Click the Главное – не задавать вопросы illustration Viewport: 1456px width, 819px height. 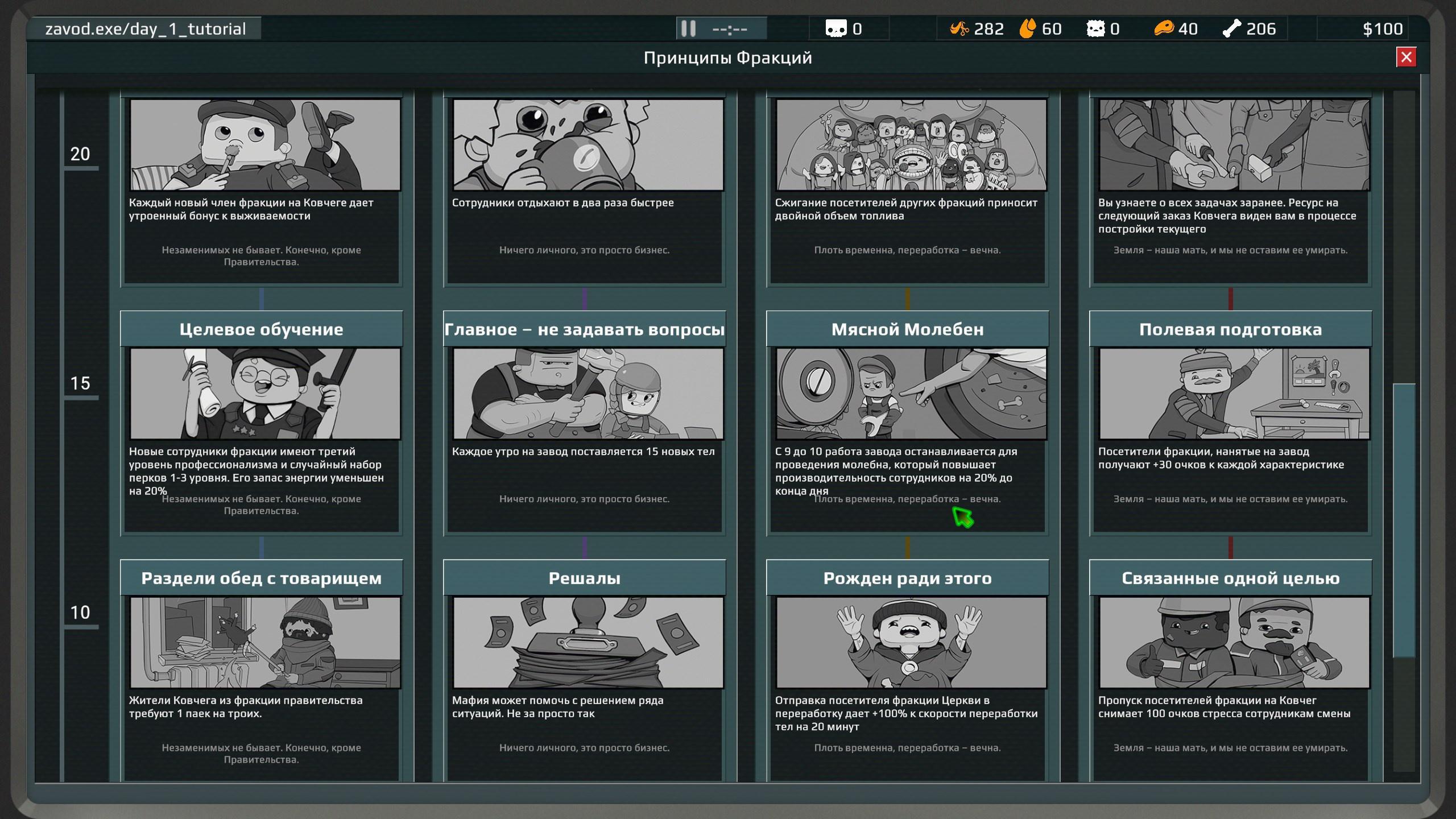(x=588, y=394)
